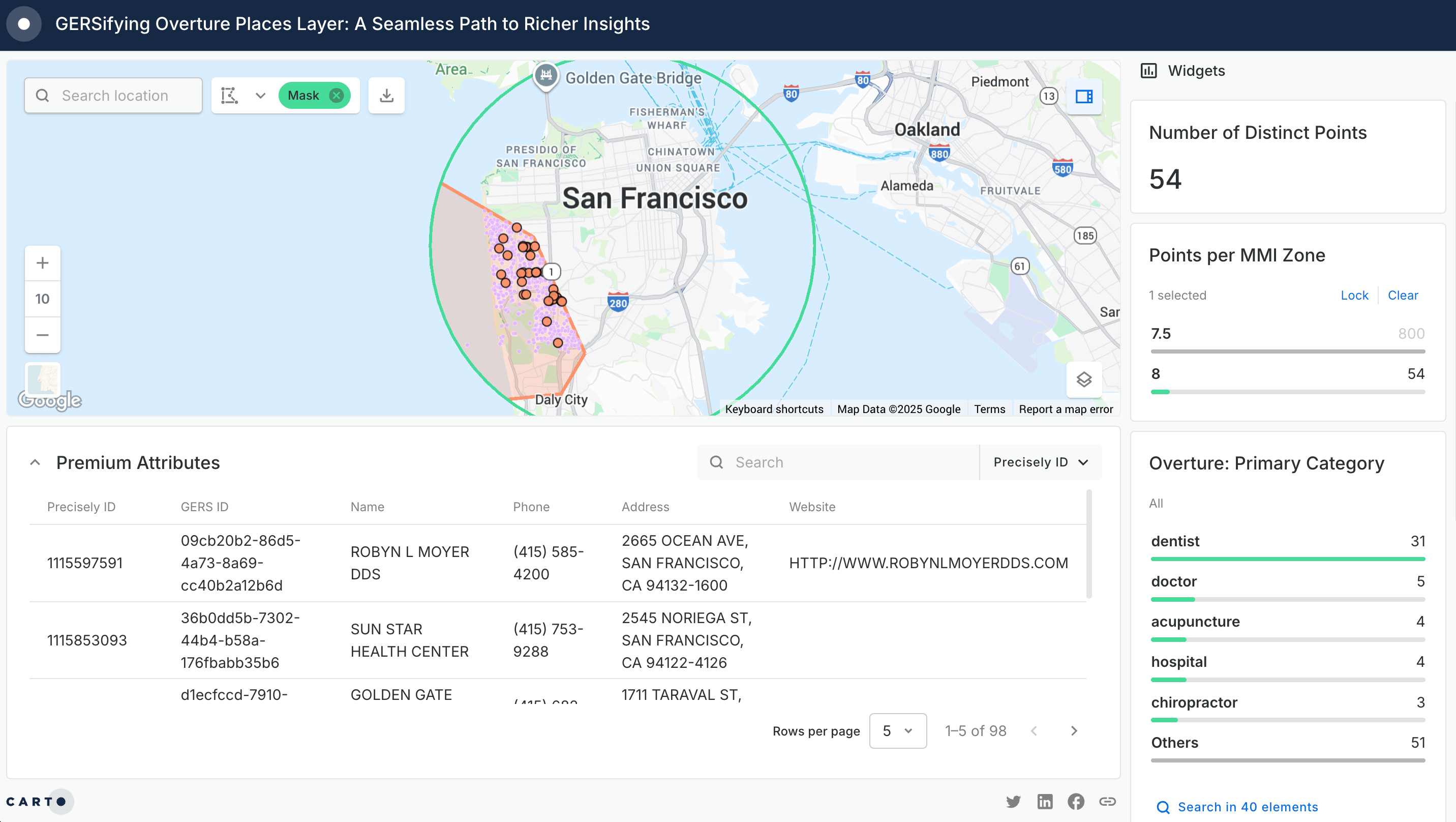
Task: Collapse the Premium Attributes table
Action: click(35, 462)
